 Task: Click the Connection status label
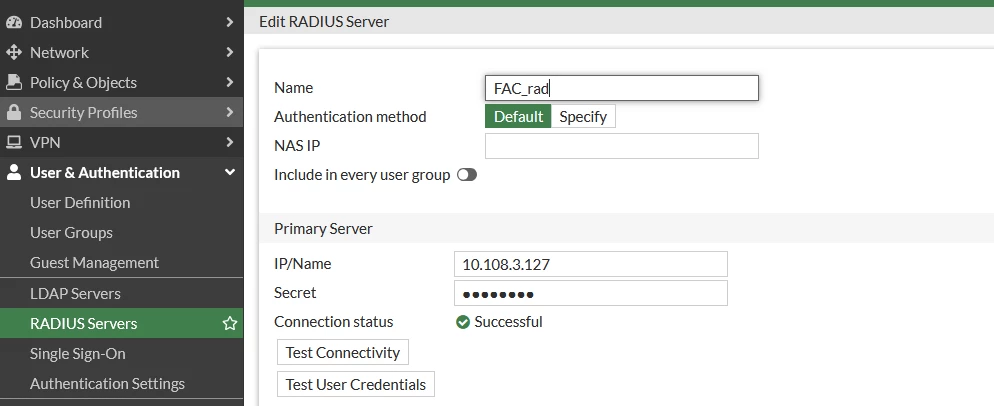(x=333, y=322)
